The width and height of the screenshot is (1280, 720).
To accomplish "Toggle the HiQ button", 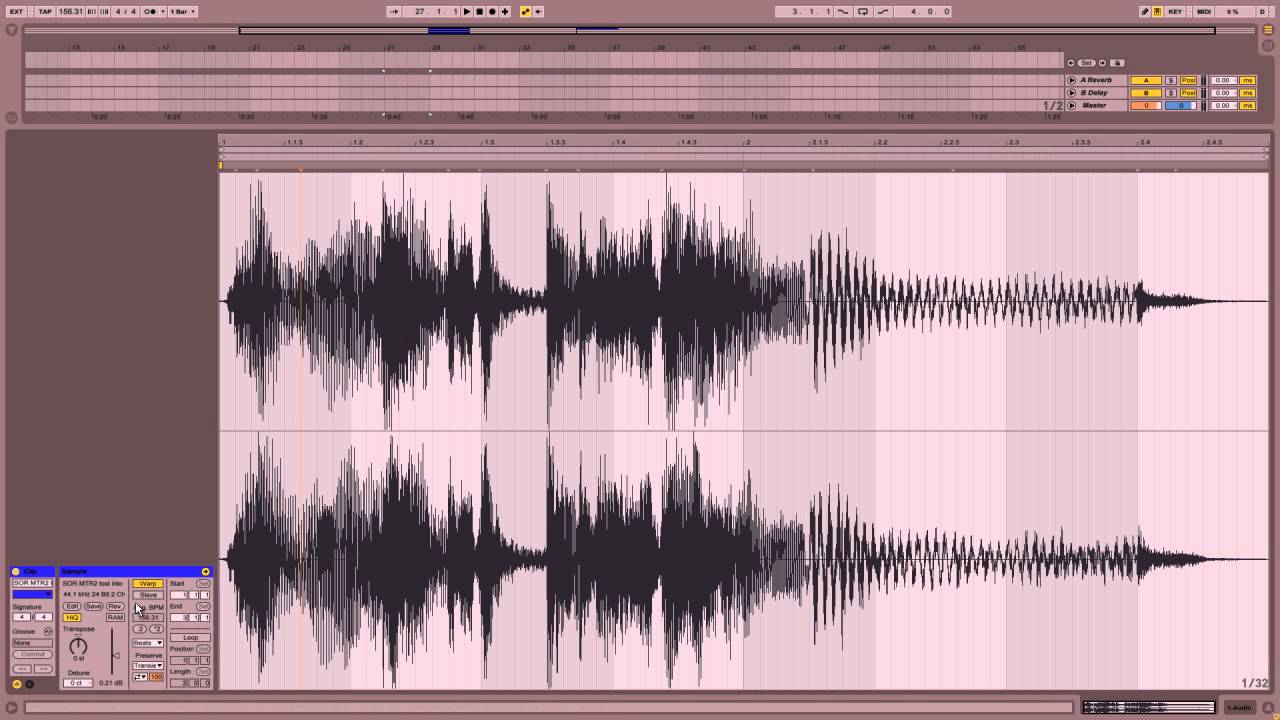I will 72,618.
